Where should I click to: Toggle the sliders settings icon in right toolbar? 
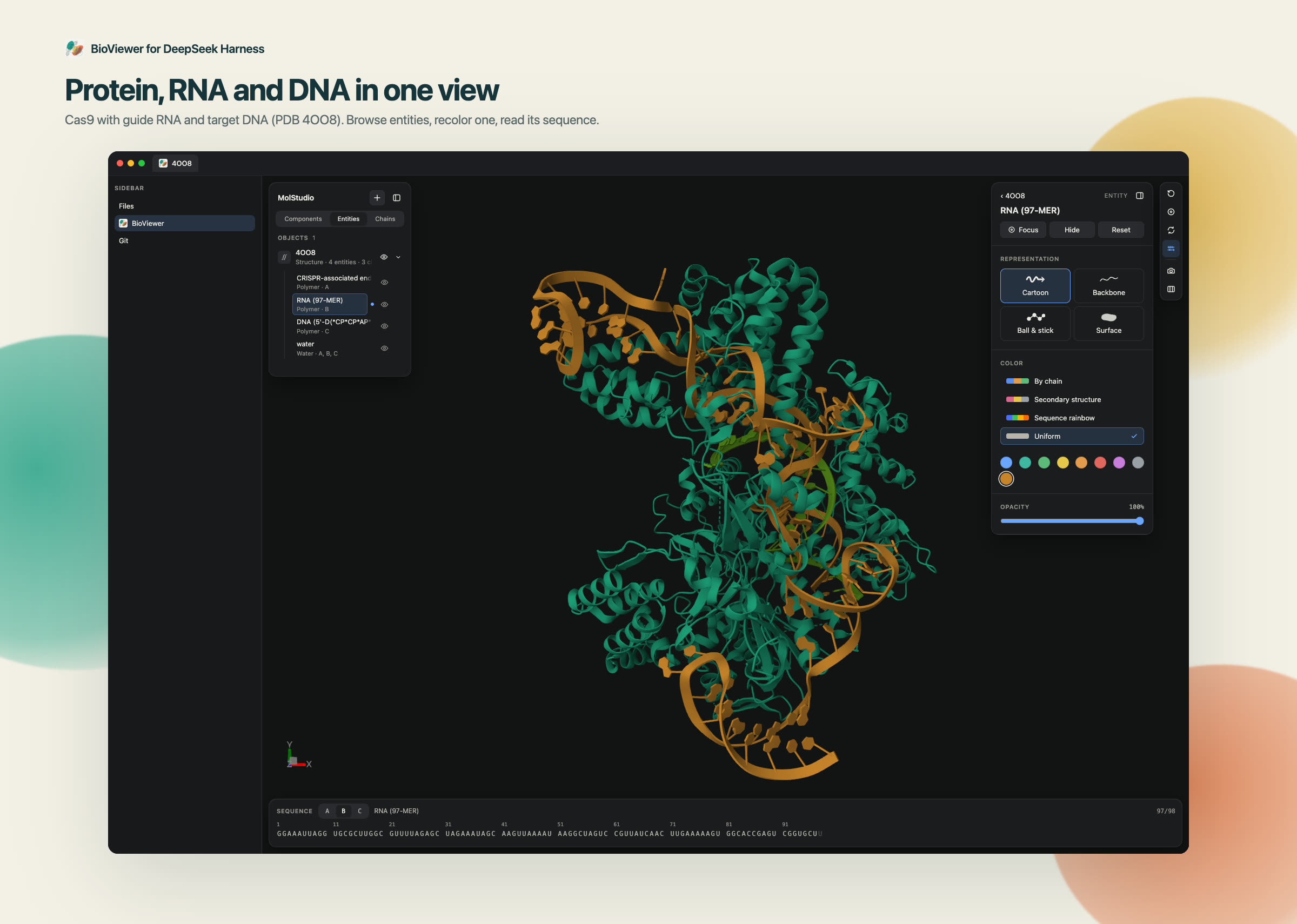pyautogui.click(x=1171, y=249)
